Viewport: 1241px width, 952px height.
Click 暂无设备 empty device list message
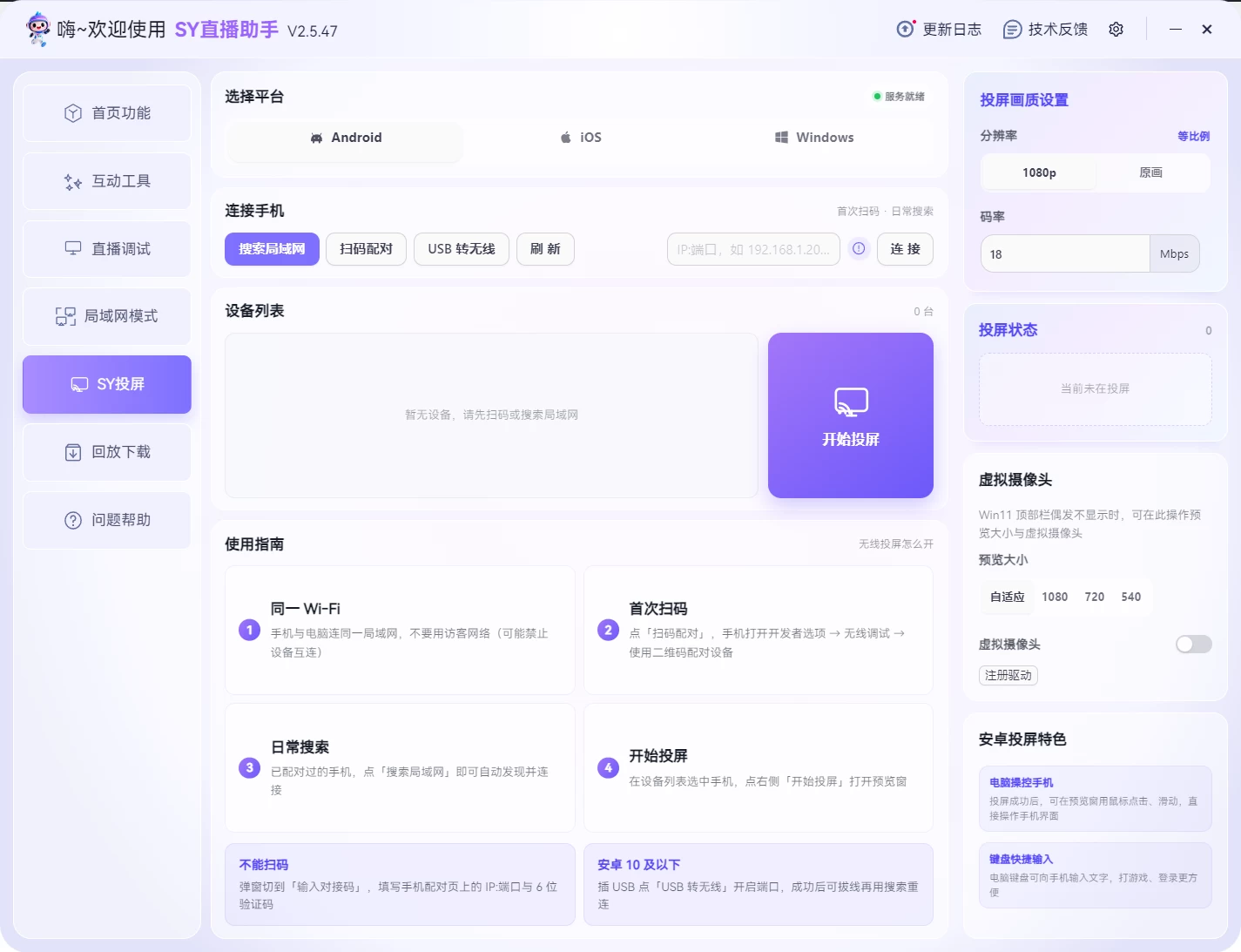[x=491, y=415]
